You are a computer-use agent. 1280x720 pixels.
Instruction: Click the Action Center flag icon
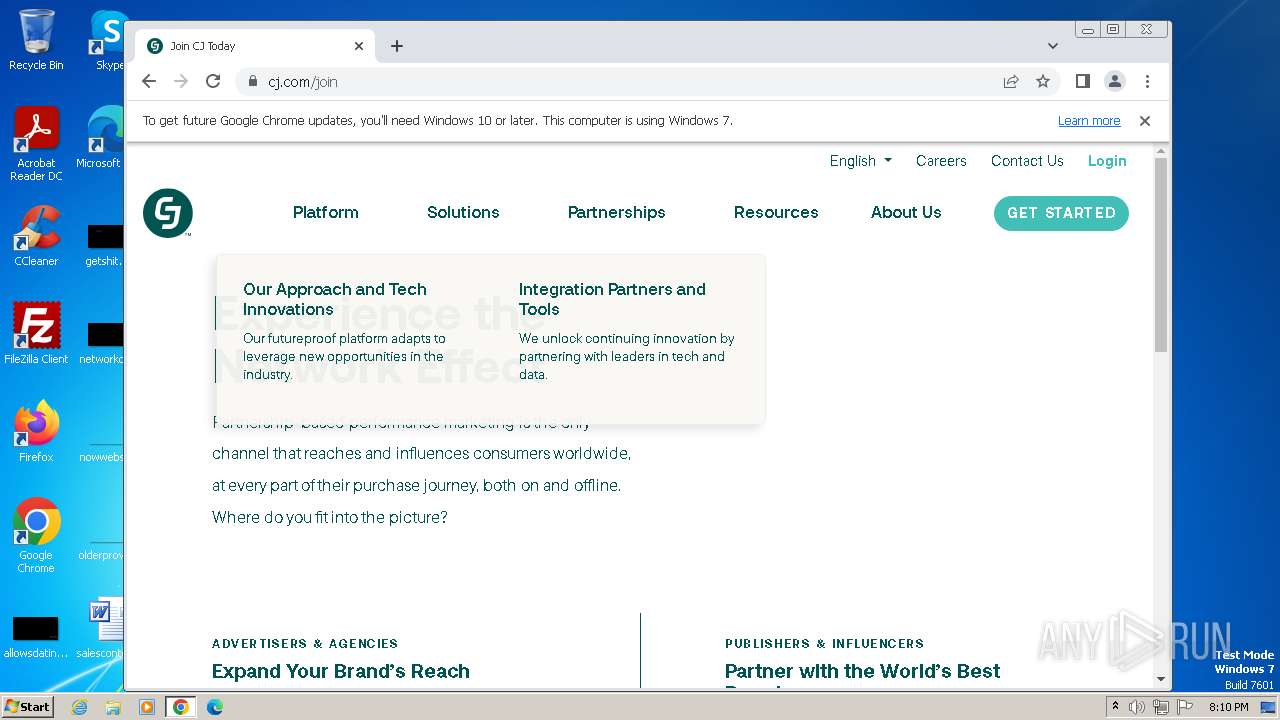pyautogui.click(x=1184, y=707)
